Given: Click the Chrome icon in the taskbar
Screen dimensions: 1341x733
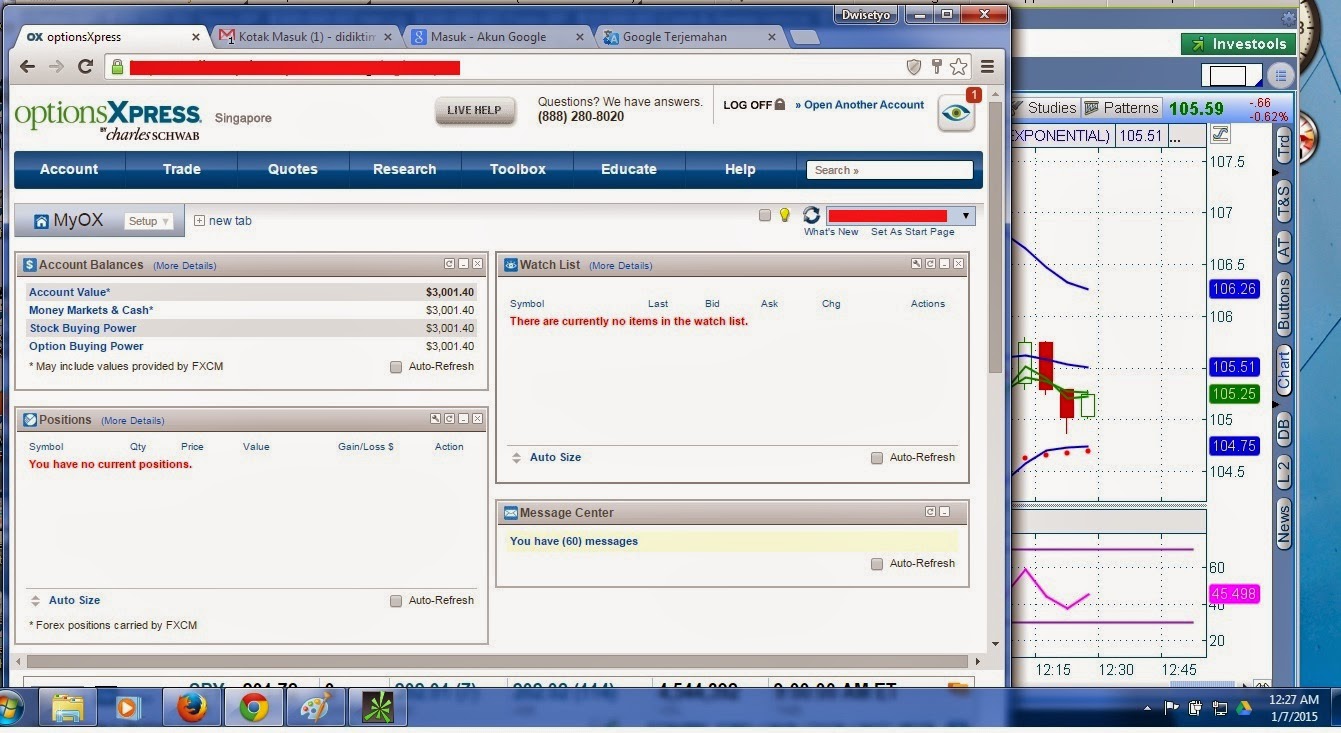Looking at the screenshot, I should coord(253,708).
